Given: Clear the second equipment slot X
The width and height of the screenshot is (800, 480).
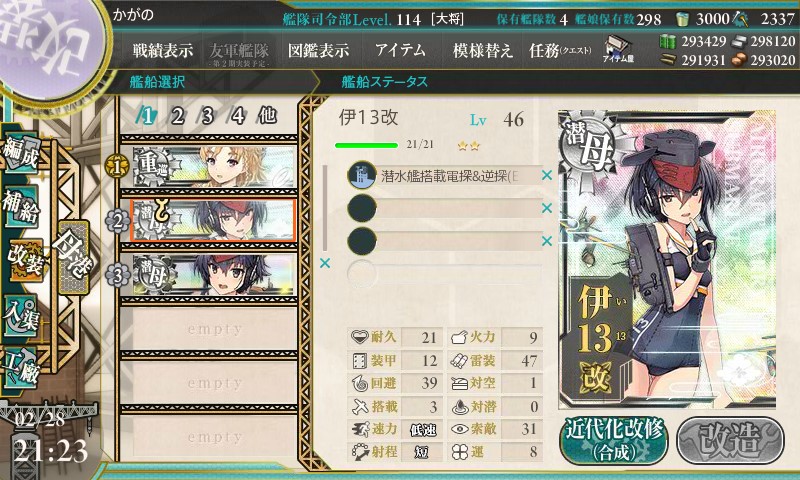Looking at the screenshot, I should (x=546, y=208).
